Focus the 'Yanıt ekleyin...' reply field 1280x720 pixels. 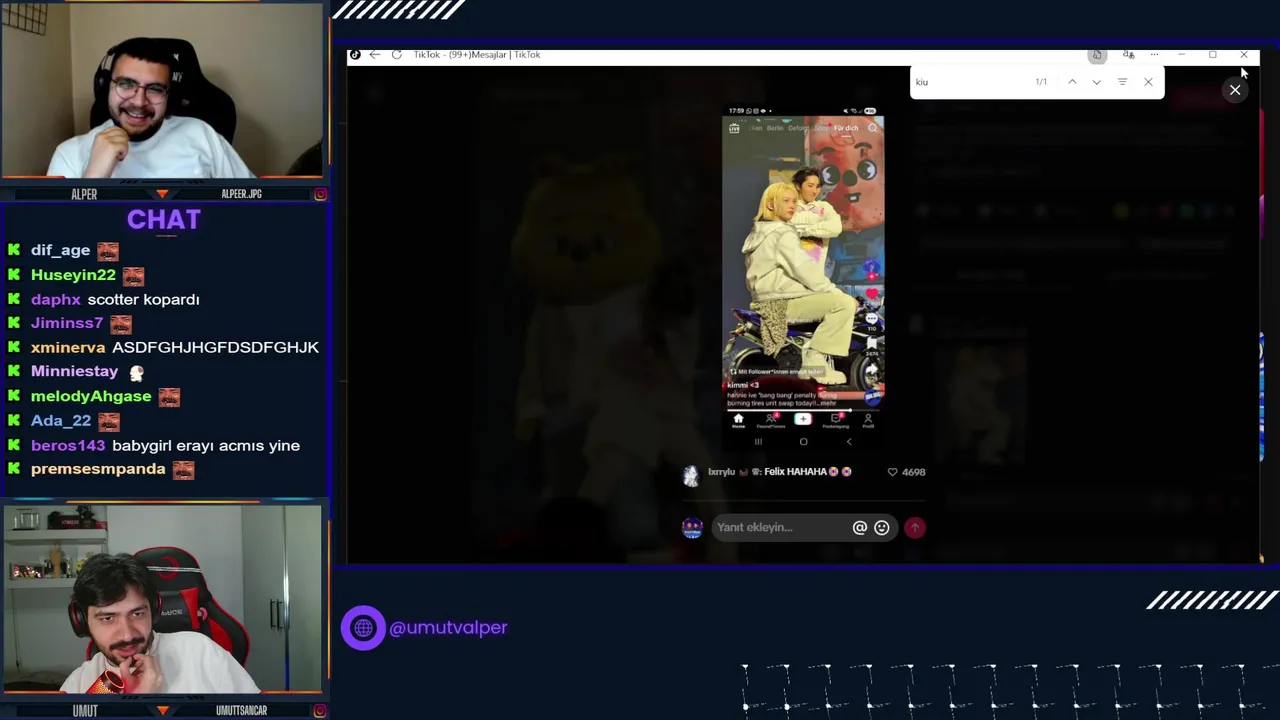click(x=778, y=527)
